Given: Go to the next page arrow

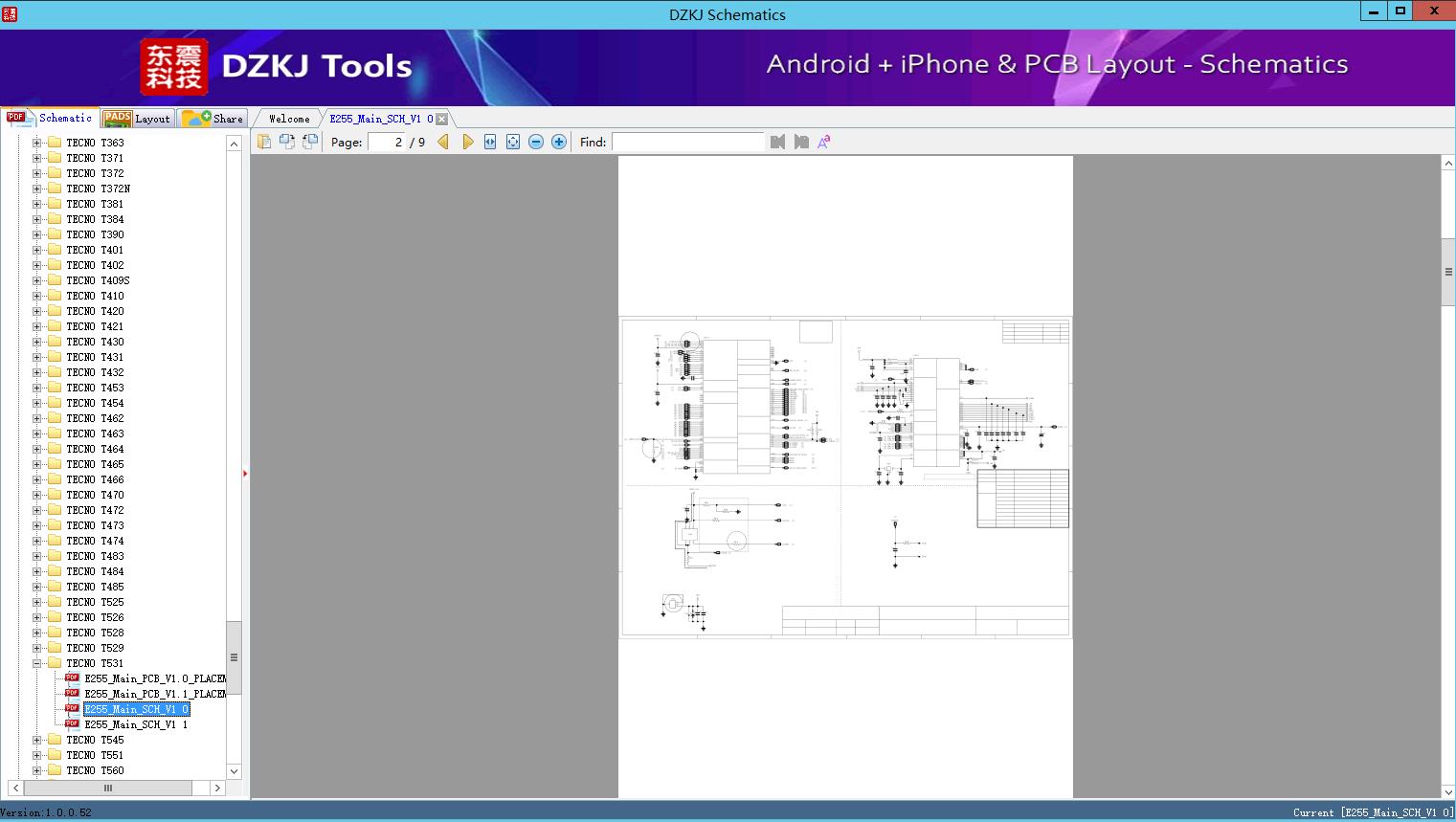Looking at the screenshot, I should pos(467,142).
